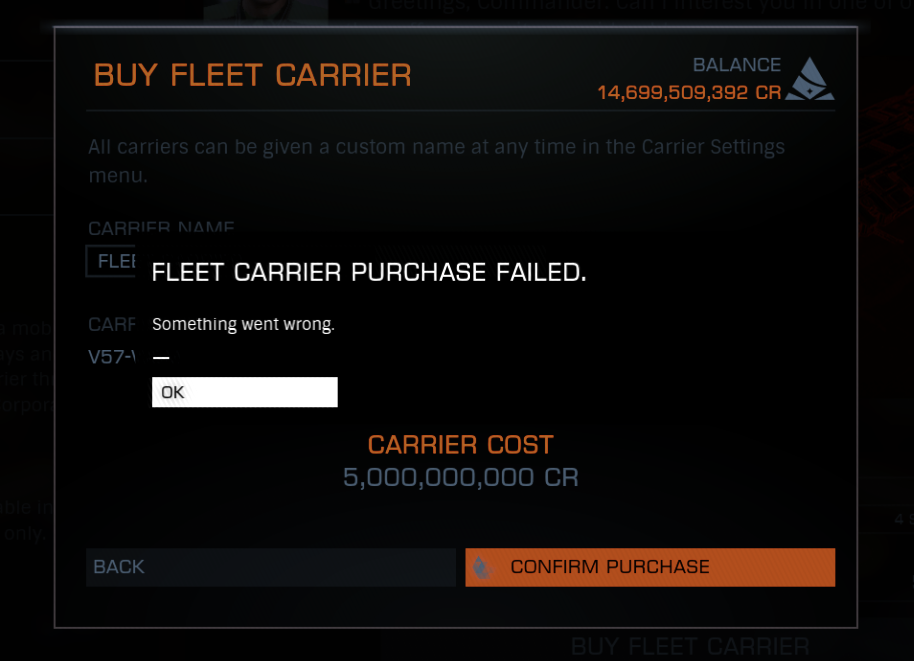Click the faded Buy Fleet Carrier label below dialog

pyautogui.click(x=690, y=646)
